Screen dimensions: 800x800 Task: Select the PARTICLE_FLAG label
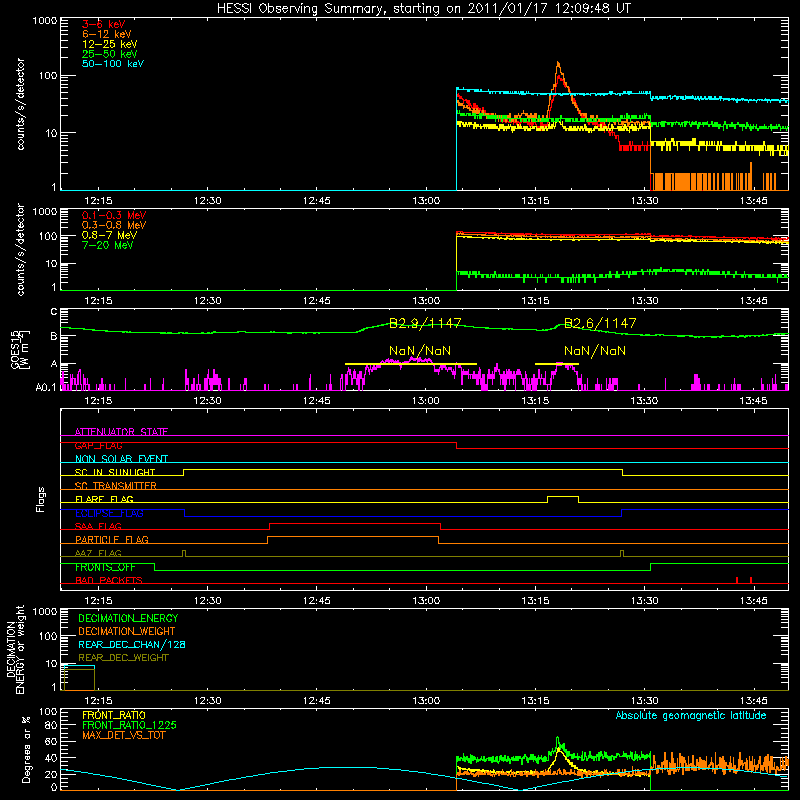(112, 539)
